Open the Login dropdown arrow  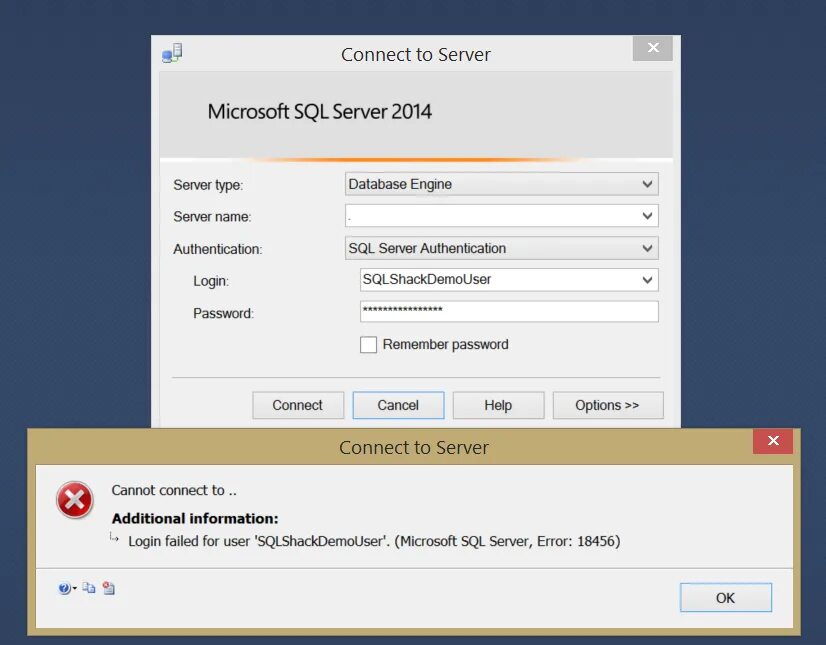[x=647, y=280]
